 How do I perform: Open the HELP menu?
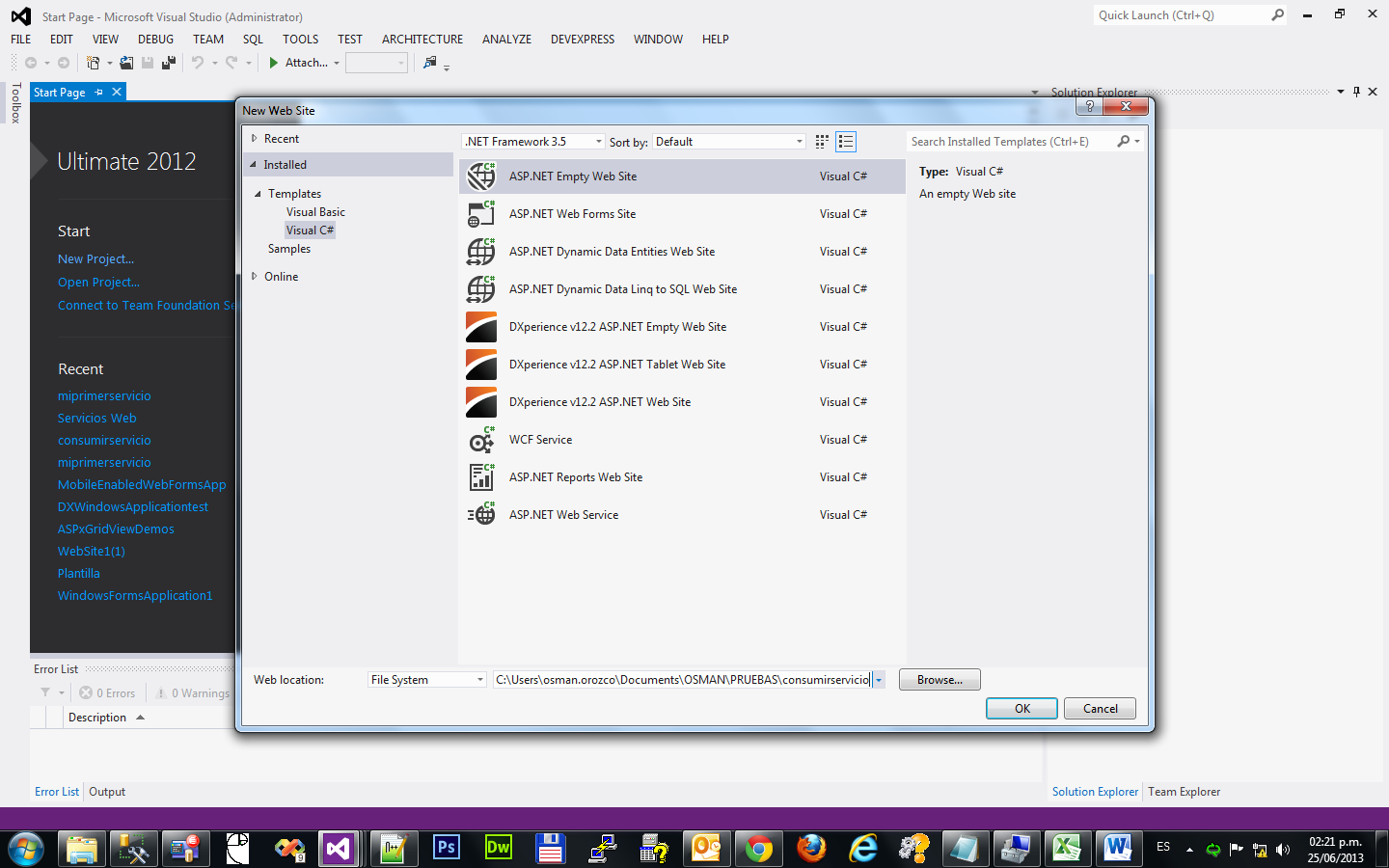(x=716, y=40)
